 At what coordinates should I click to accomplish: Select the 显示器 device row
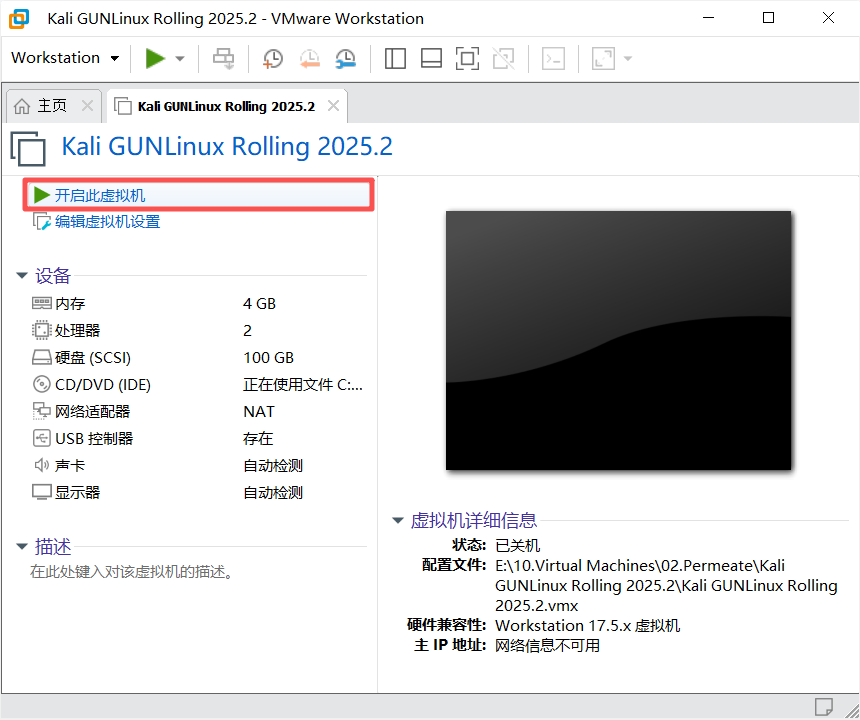click(x=197, y=492)
